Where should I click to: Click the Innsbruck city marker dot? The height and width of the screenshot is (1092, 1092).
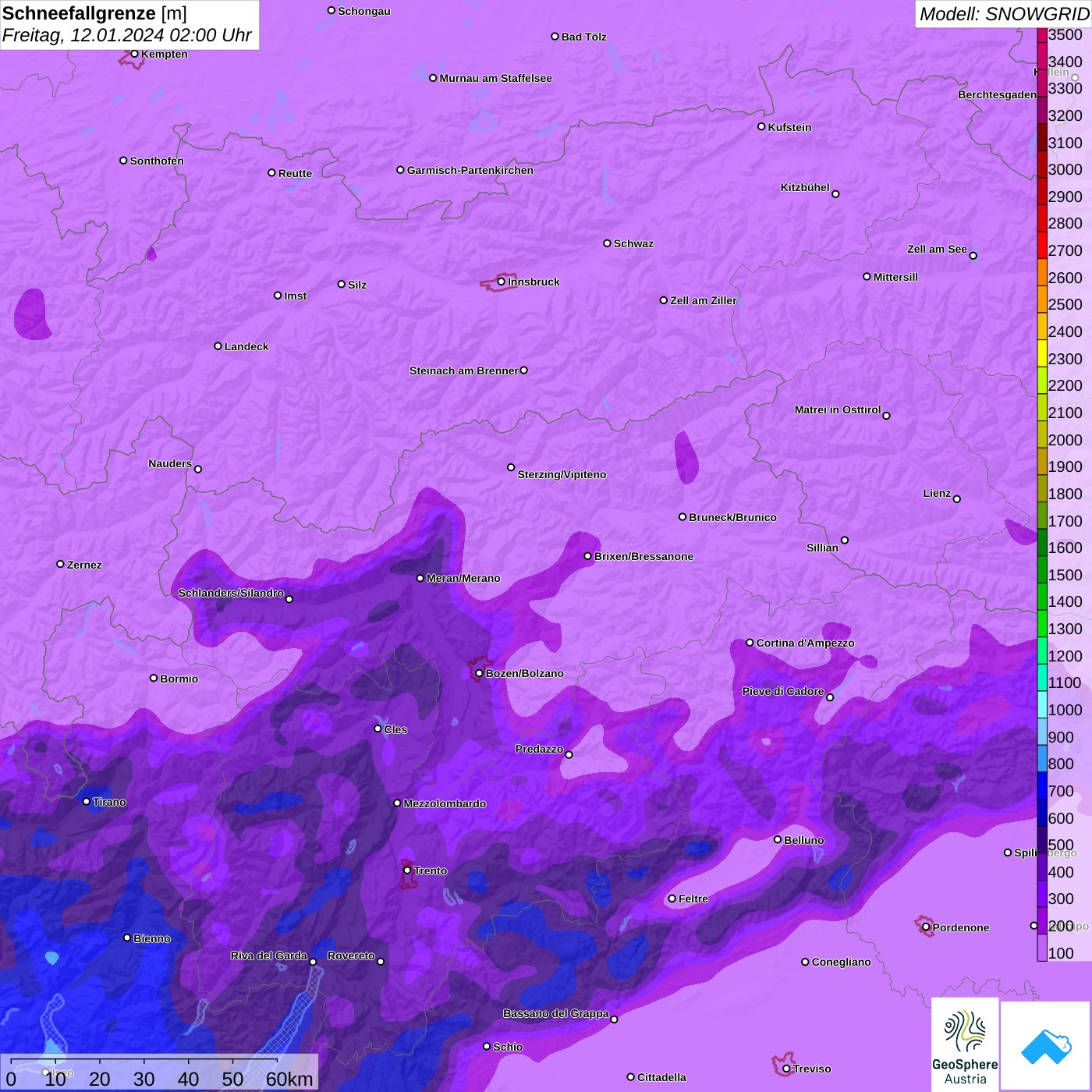point(501,282)
